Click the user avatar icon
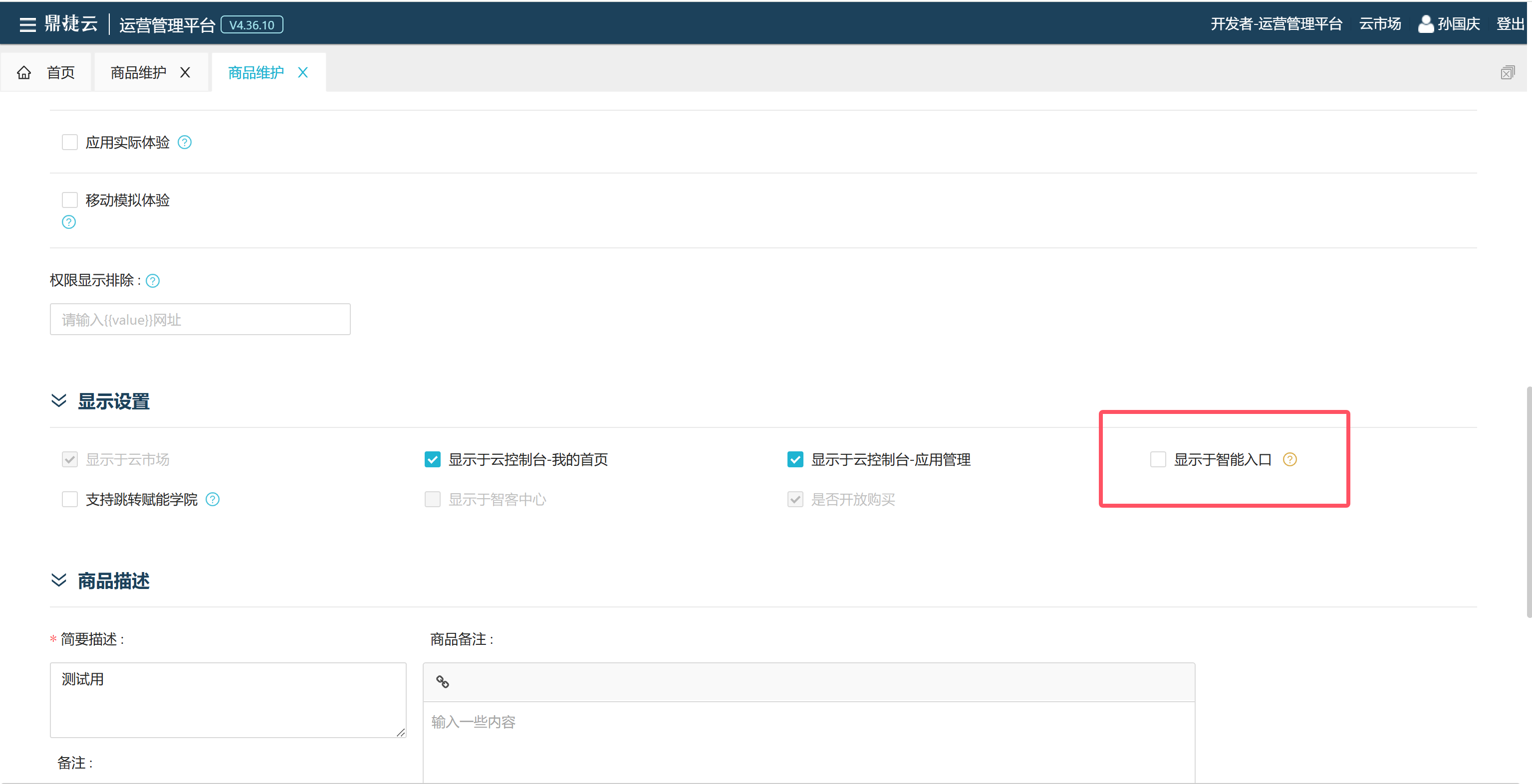The width and height of the screenshot is (1532, 784). (1425, 24)
